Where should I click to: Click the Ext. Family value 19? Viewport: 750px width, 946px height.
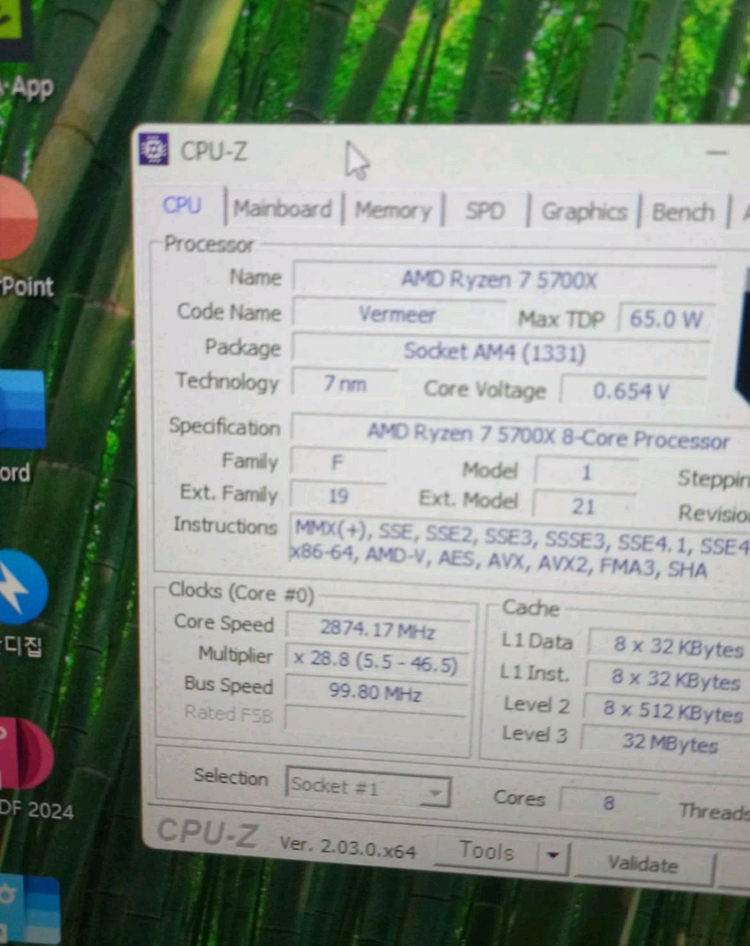[x=338, y=496]
